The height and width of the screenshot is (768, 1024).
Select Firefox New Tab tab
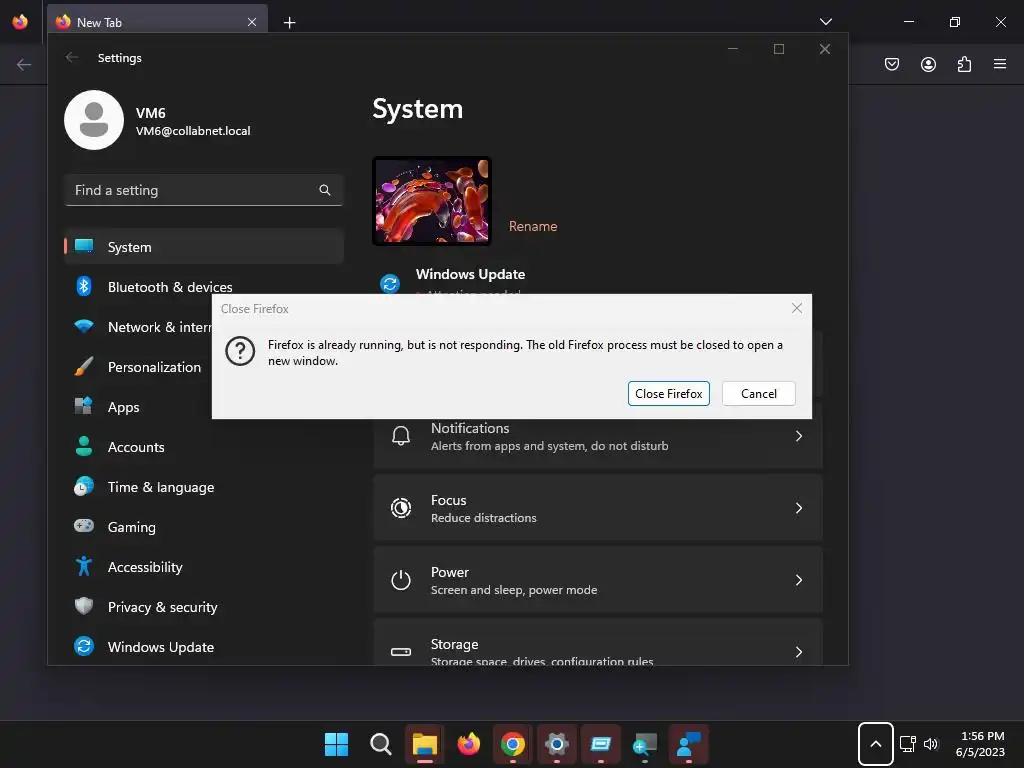(157, 22)
